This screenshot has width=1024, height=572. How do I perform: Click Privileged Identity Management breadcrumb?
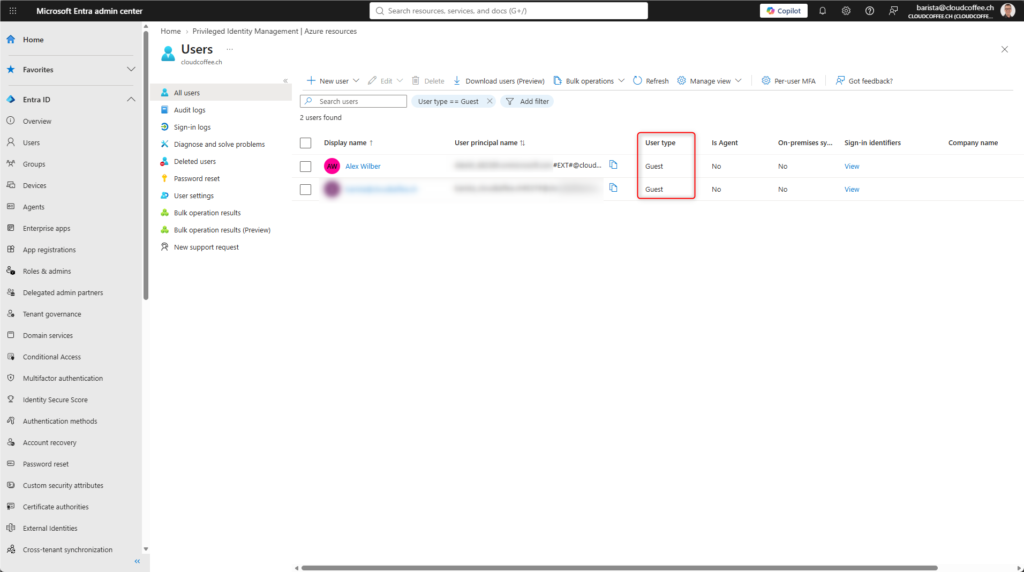(274, 31)
